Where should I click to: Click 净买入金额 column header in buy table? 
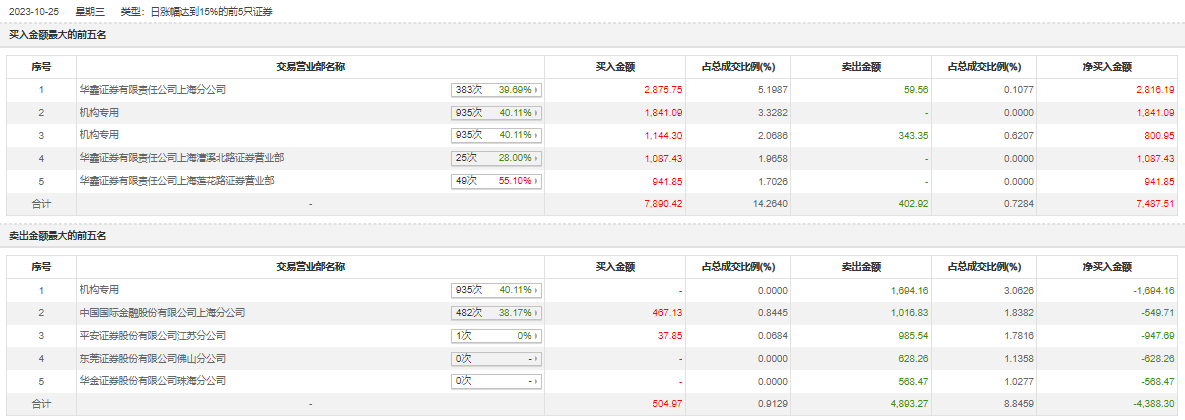1106,67
